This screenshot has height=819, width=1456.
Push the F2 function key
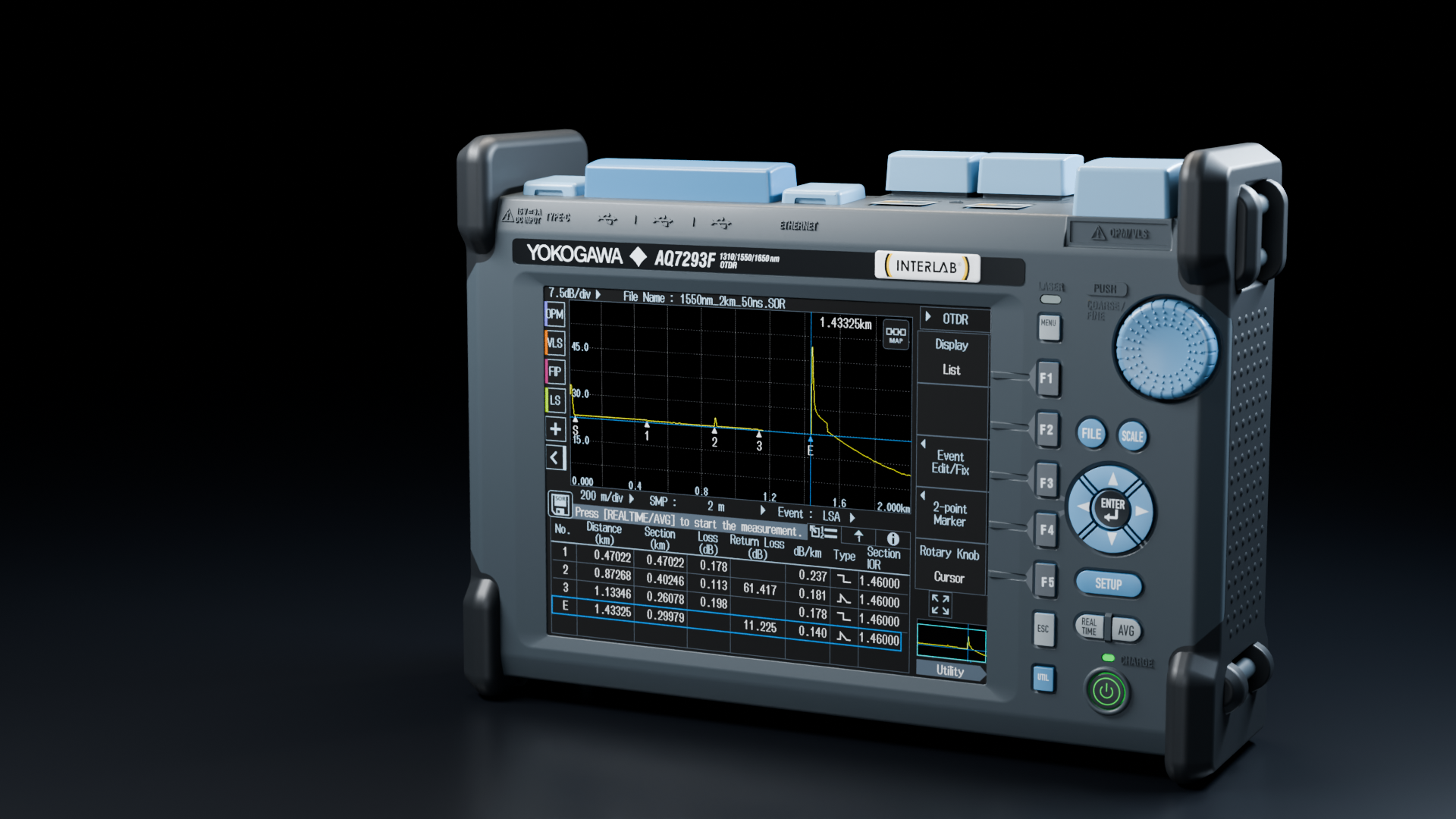coord(1046,430)
